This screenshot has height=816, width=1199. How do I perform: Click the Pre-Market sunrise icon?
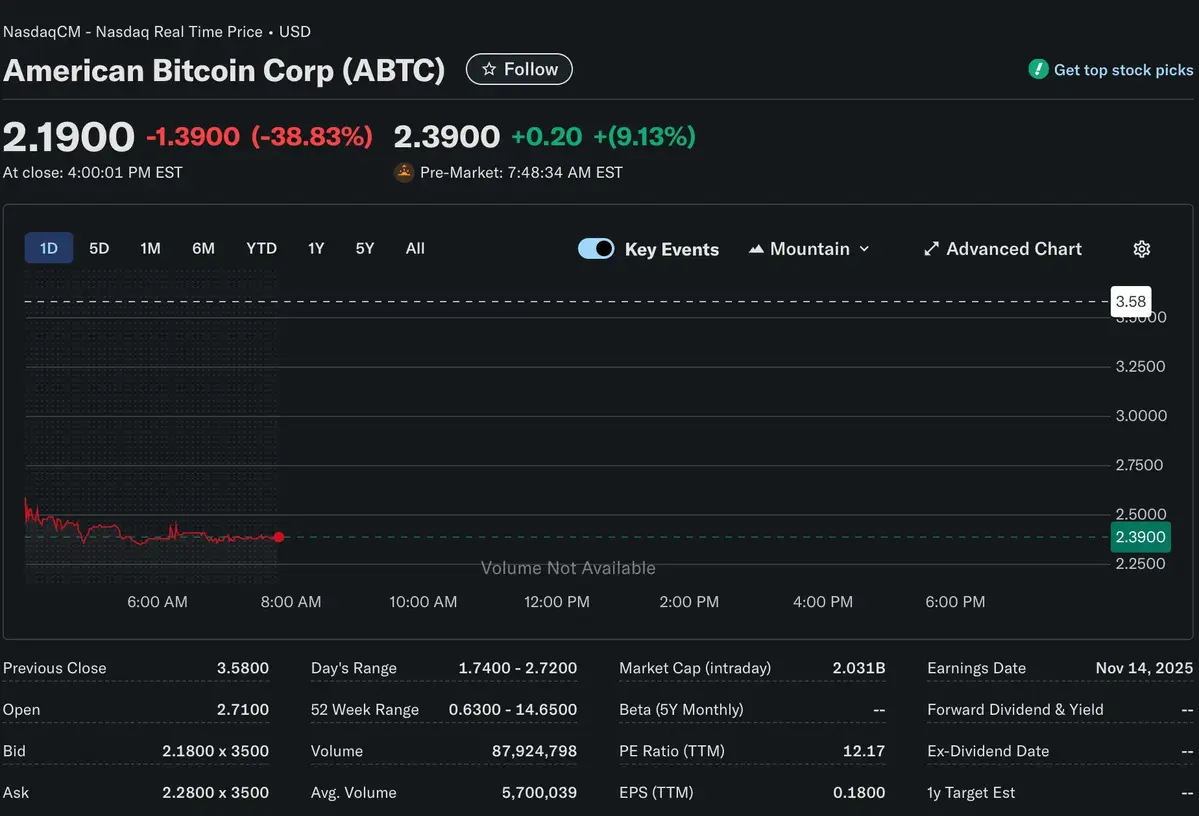pos(403,172)
